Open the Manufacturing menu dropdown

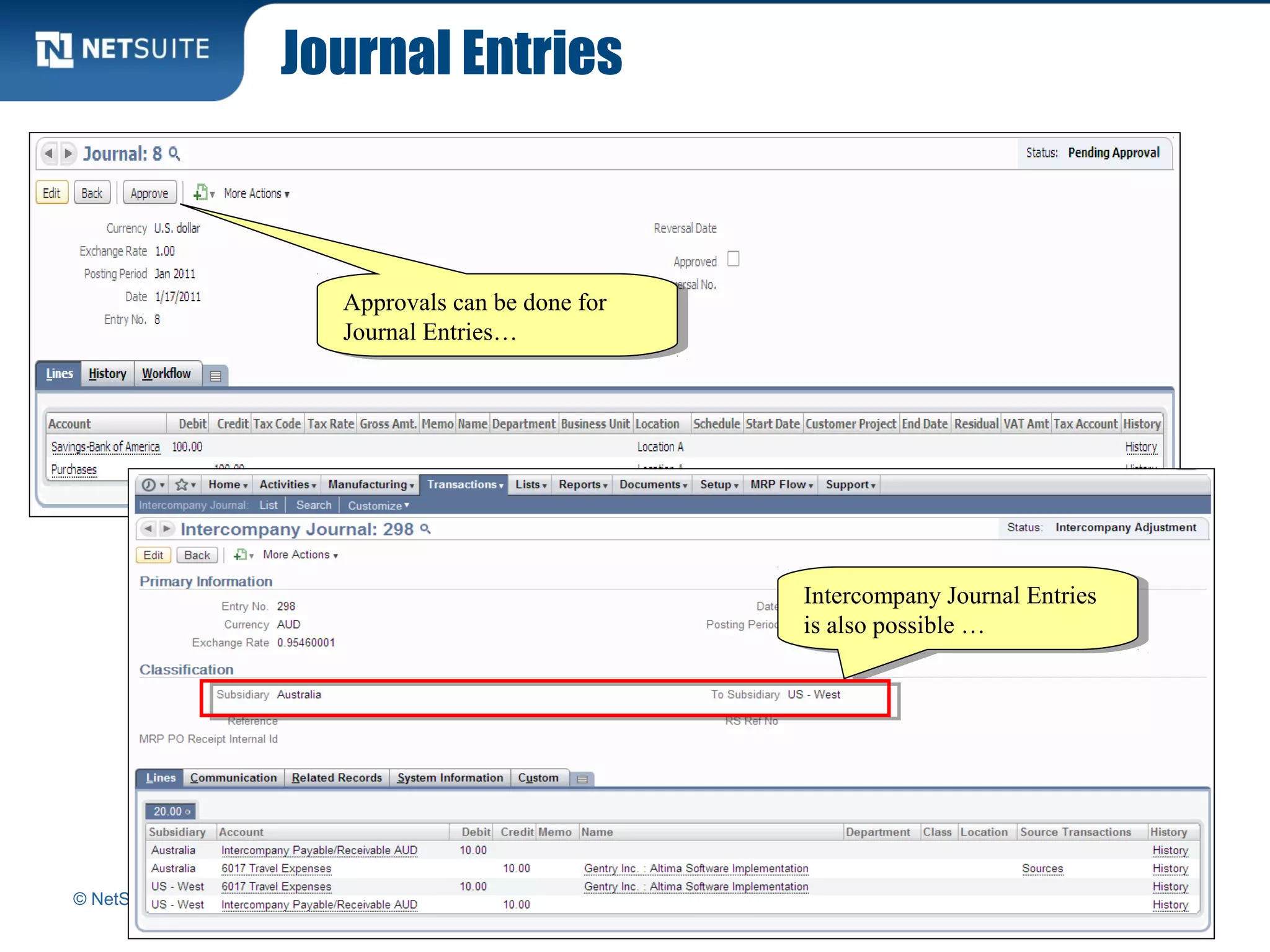(371, 485)
